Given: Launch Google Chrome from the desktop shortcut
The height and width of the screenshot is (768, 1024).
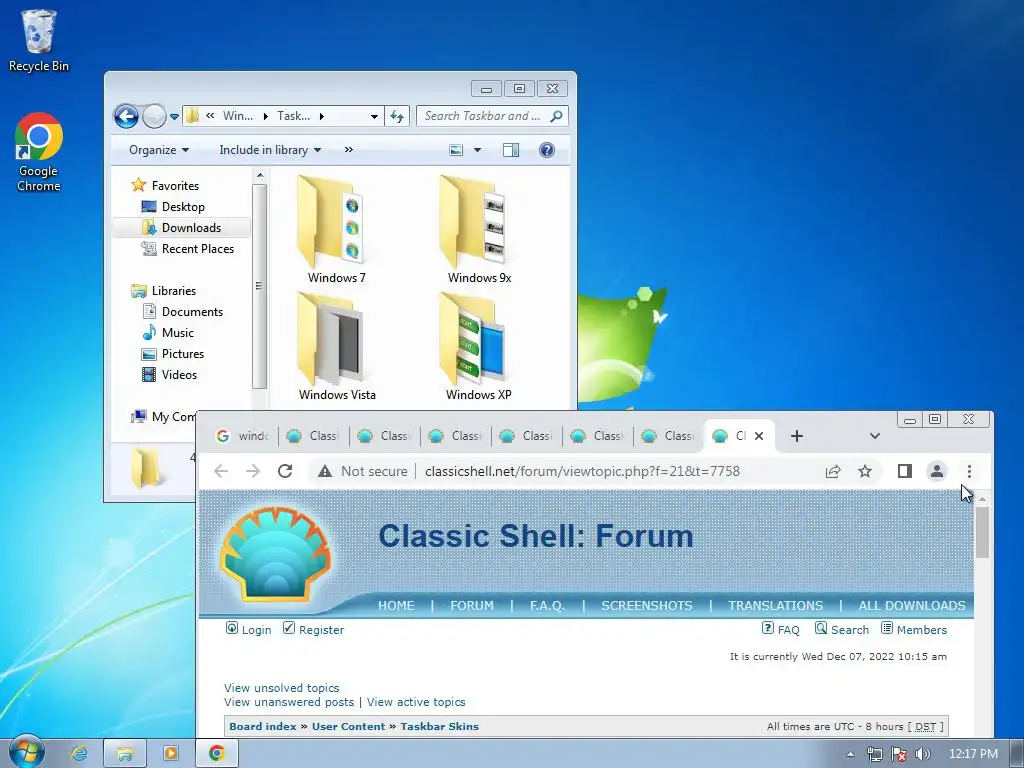Looking at the screenshot, I should click(x=39, y=152).
